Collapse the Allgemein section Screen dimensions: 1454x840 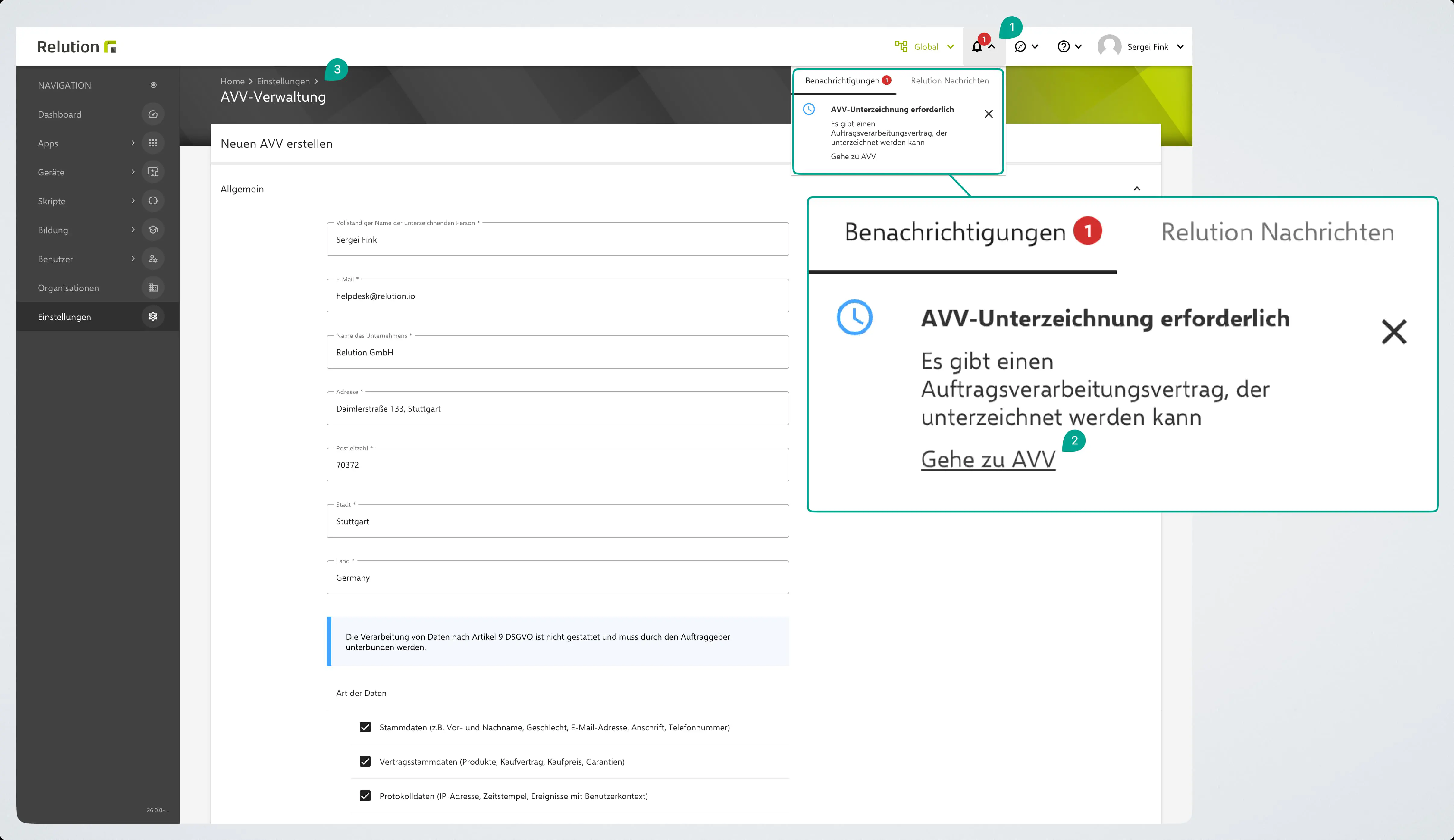click(x=1137, y=189)
